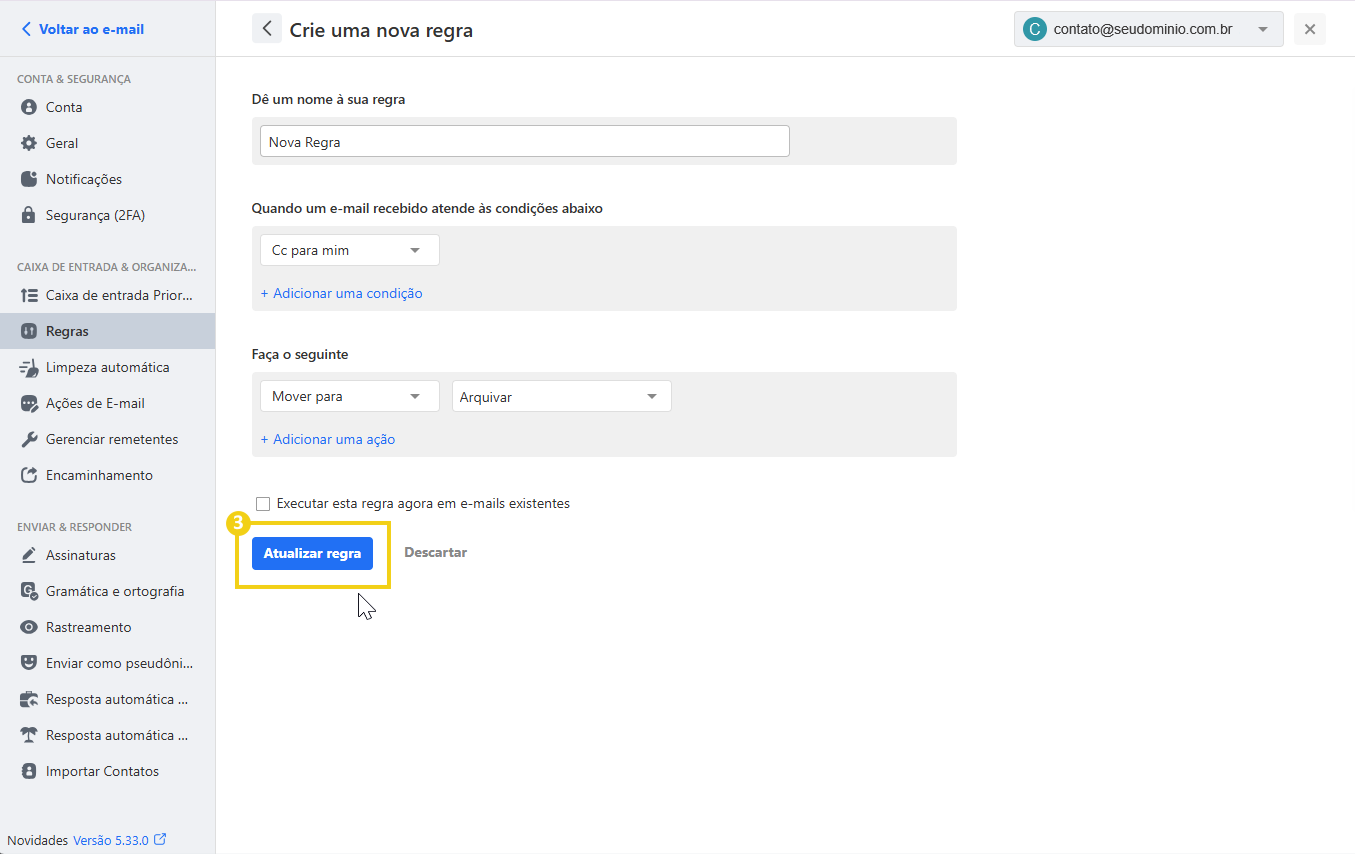This screenshot has width=1355, height=854.
Task: Check 'Executar esta regra agora' option
Action: 263,503
